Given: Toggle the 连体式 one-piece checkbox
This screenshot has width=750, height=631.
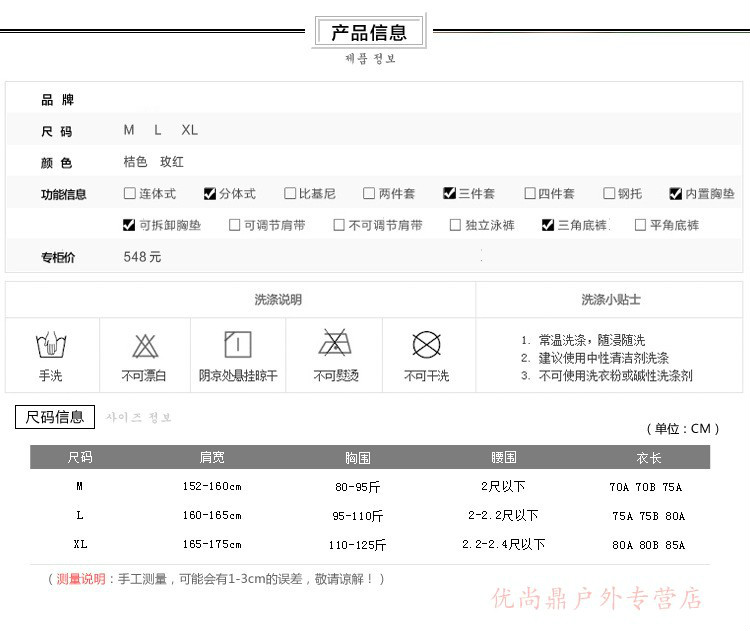Looking at the screenshot, I should [x=129, y=194].
